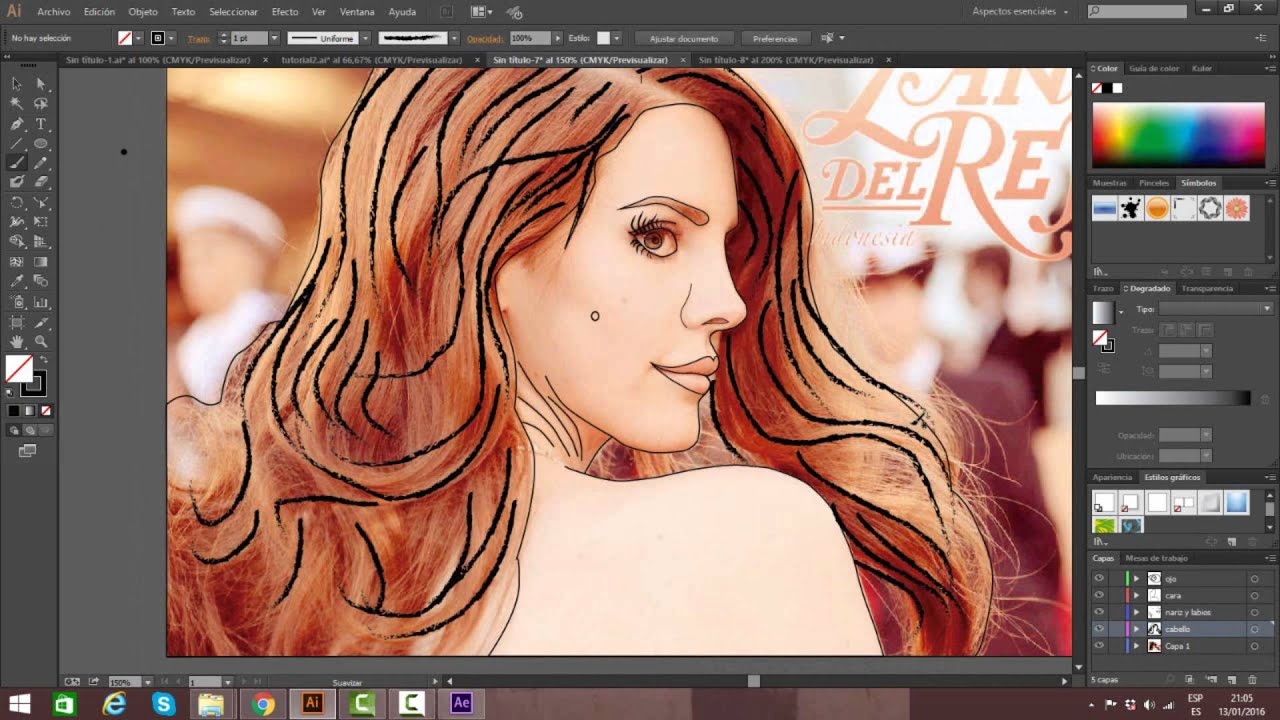
Task: Pick a color from the spectrum bar
Action: 1178,134
